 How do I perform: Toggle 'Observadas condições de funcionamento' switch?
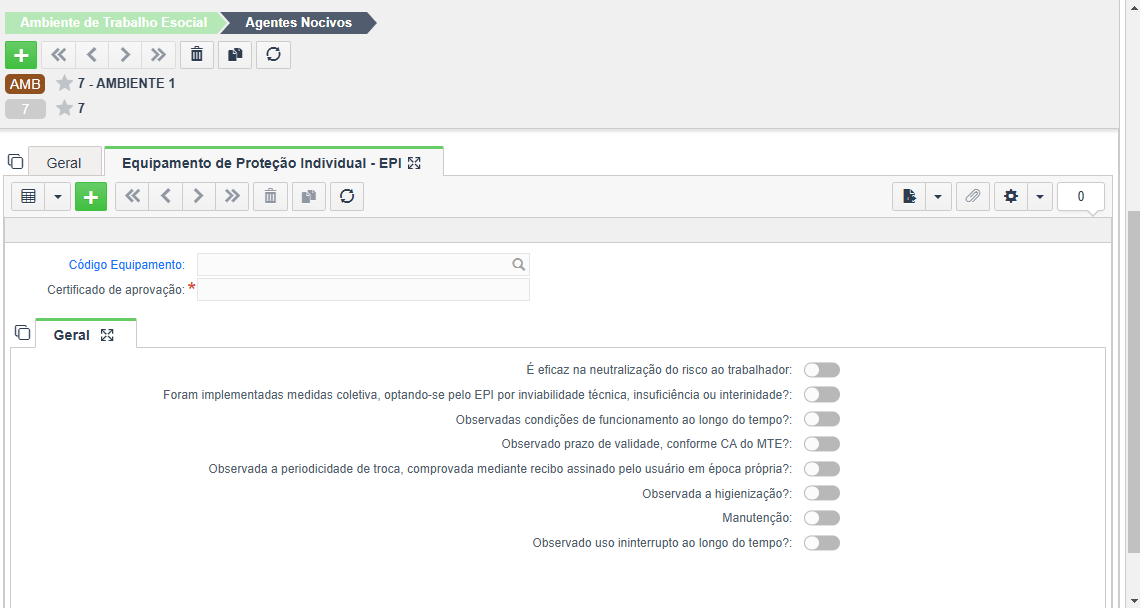[822, 420]
